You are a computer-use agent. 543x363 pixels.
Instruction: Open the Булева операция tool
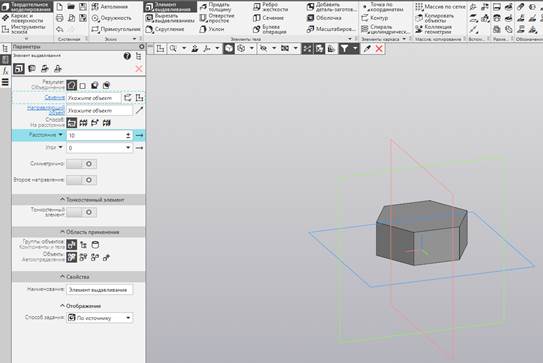(269, 29)
